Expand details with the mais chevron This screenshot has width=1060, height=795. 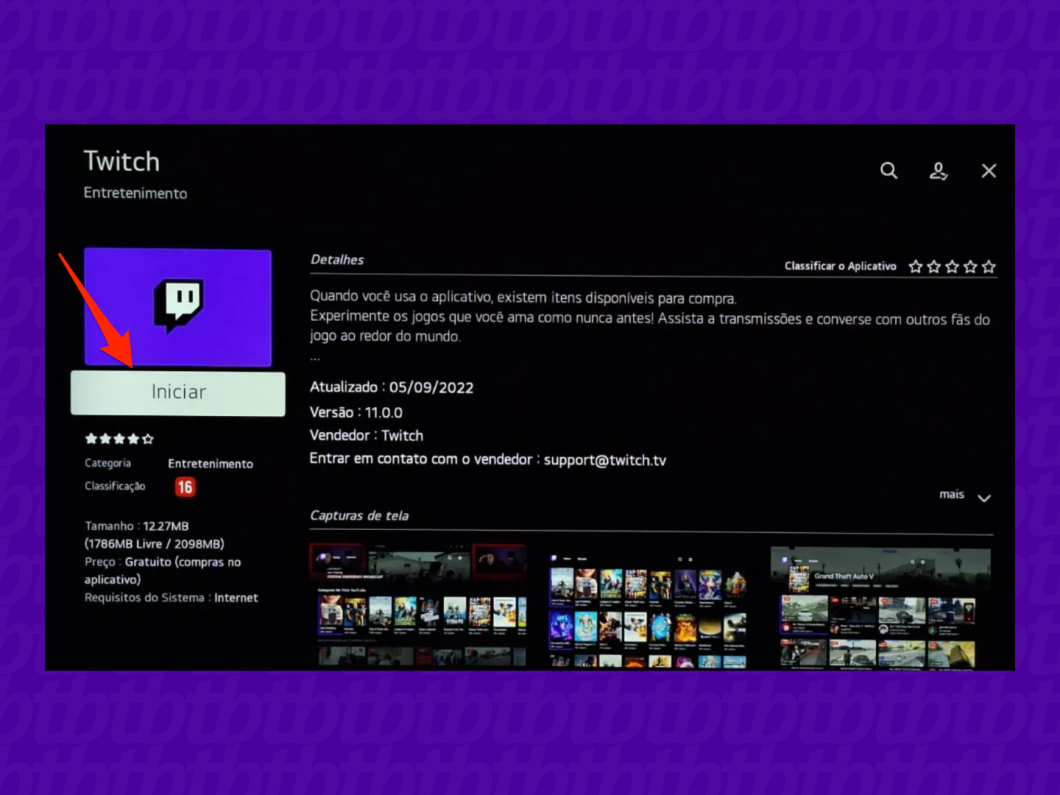(984, 498)
